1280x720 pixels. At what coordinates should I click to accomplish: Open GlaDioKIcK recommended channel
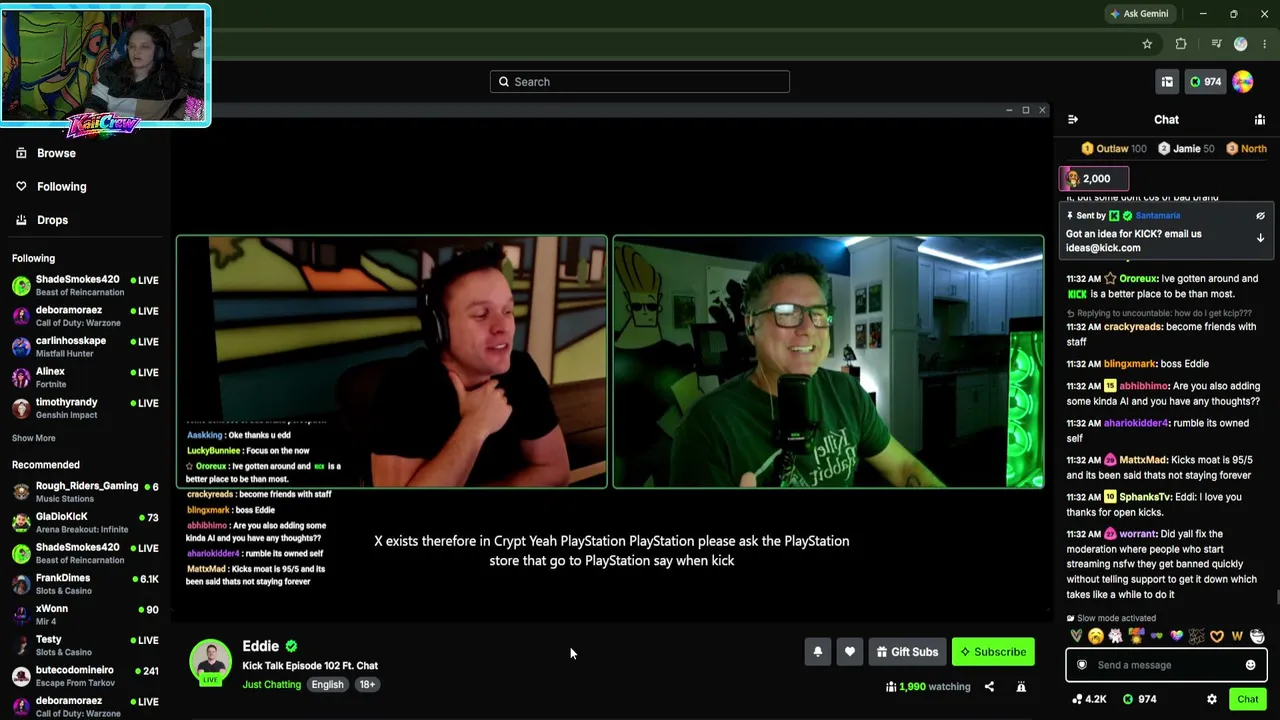pyautogui.click(x=85, y=523)
